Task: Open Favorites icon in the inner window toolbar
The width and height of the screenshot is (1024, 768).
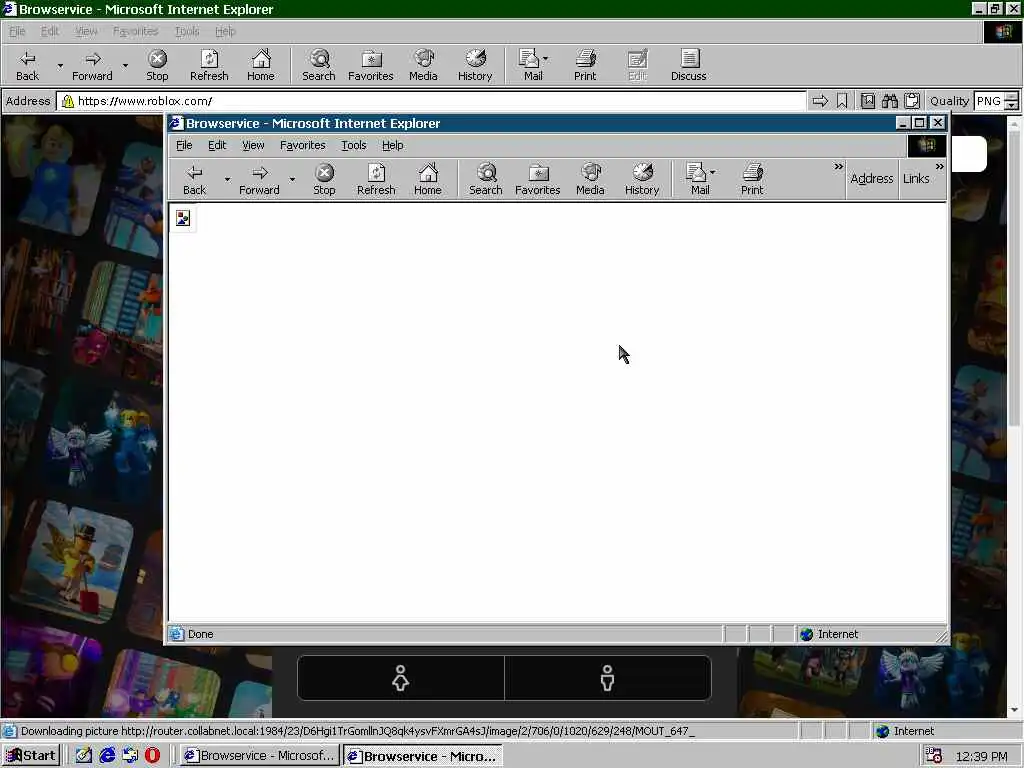Action: 537,180
